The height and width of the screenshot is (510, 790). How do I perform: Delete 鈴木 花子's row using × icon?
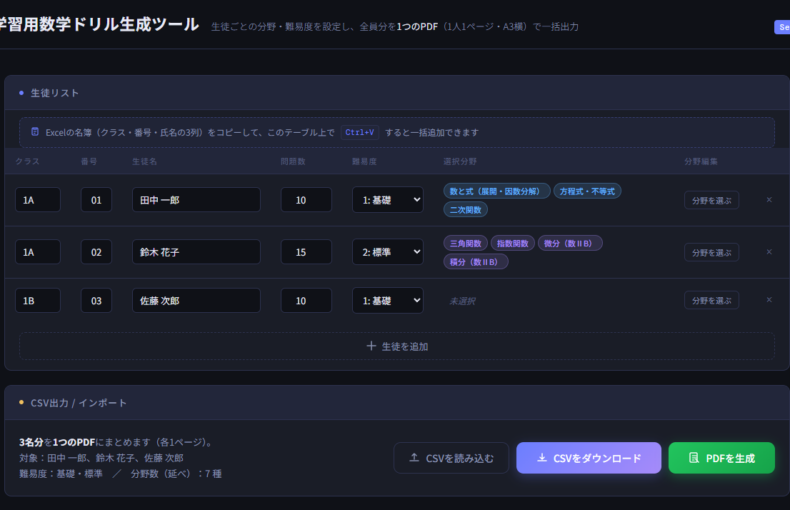(768, 252)
